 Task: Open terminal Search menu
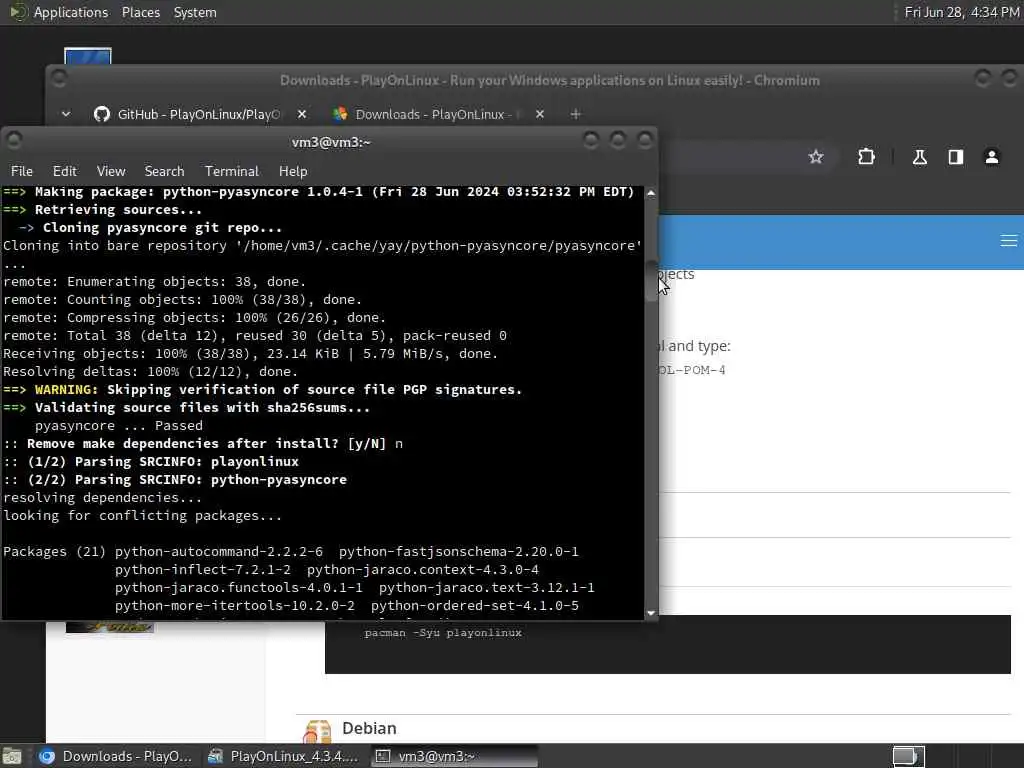(x=164, y=171)
